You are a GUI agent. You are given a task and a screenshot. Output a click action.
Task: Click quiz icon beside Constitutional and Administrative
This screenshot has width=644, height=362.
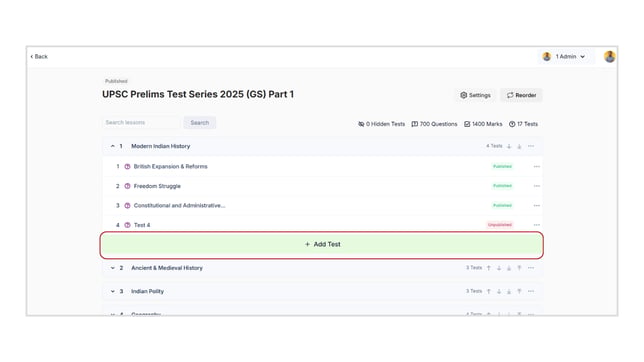[127, 205]
